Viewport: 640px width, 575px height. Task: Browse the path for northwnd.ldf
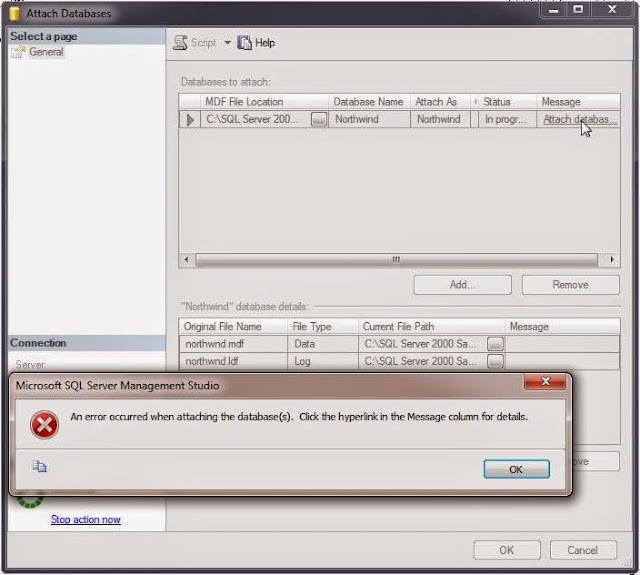[495, 361]
